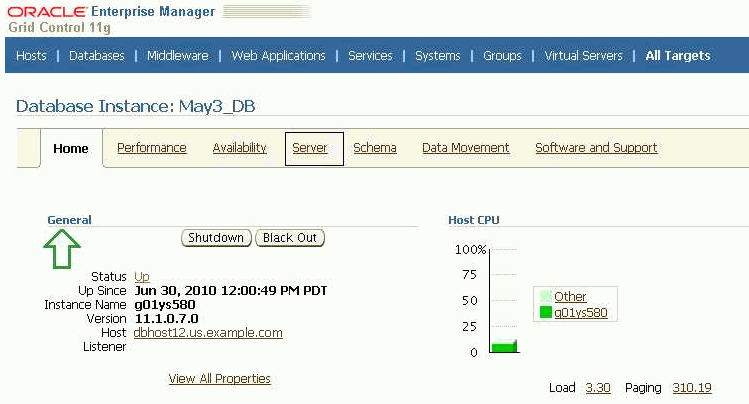Click View All Properties link
Screen dimensions: 749x404
pyautogui.click(x=220, y=379)
